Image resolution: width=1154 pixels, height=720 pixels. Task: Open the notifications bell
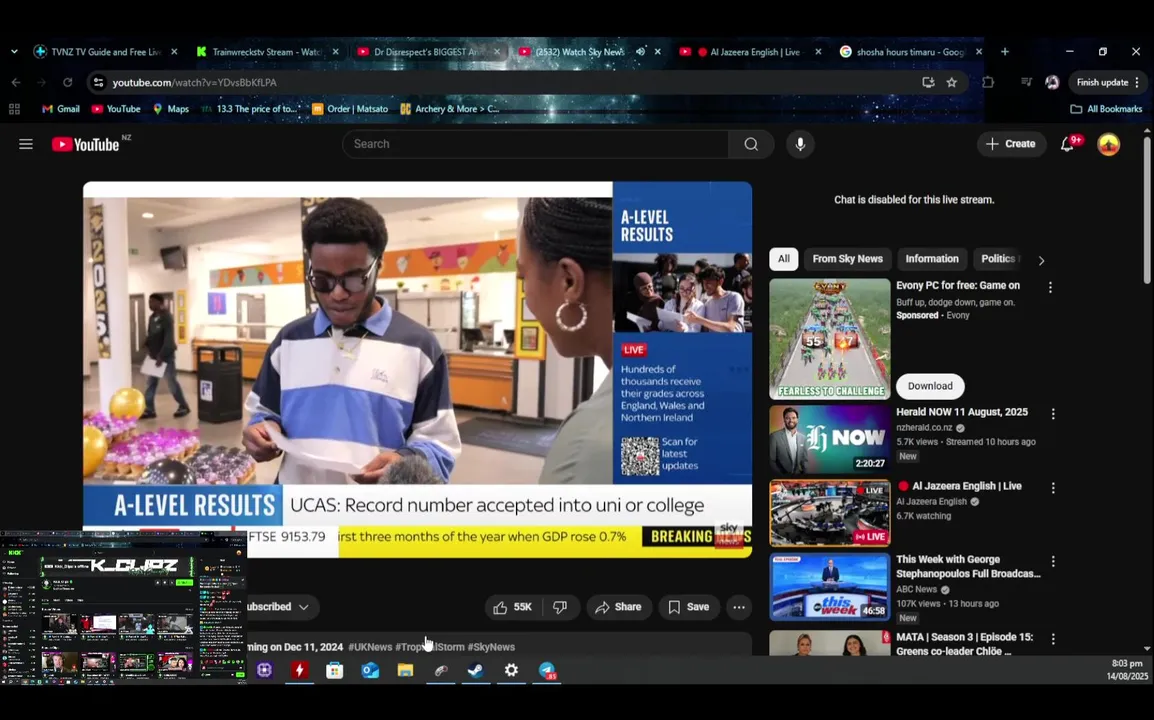click(x=1067, y=144)
